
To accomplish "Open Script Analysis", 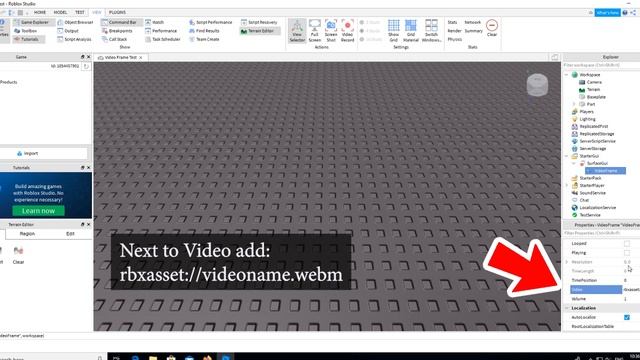I will [x=74, y=40].
